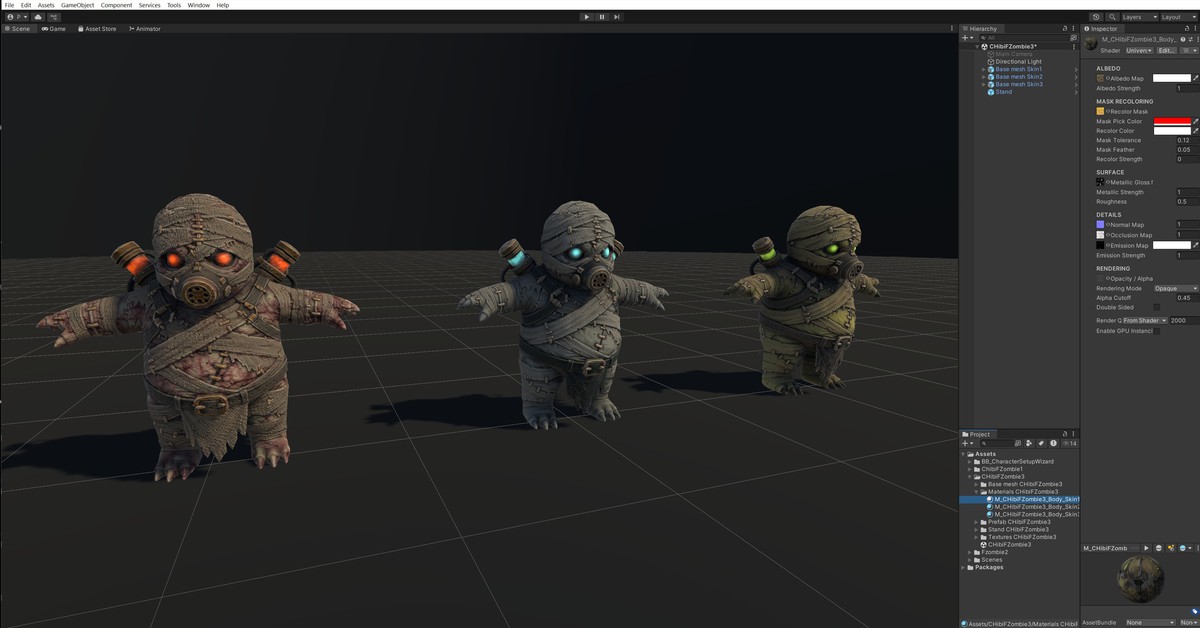Select the Emission Map texture slot

pyautogui.click(x=1101, y=245)
